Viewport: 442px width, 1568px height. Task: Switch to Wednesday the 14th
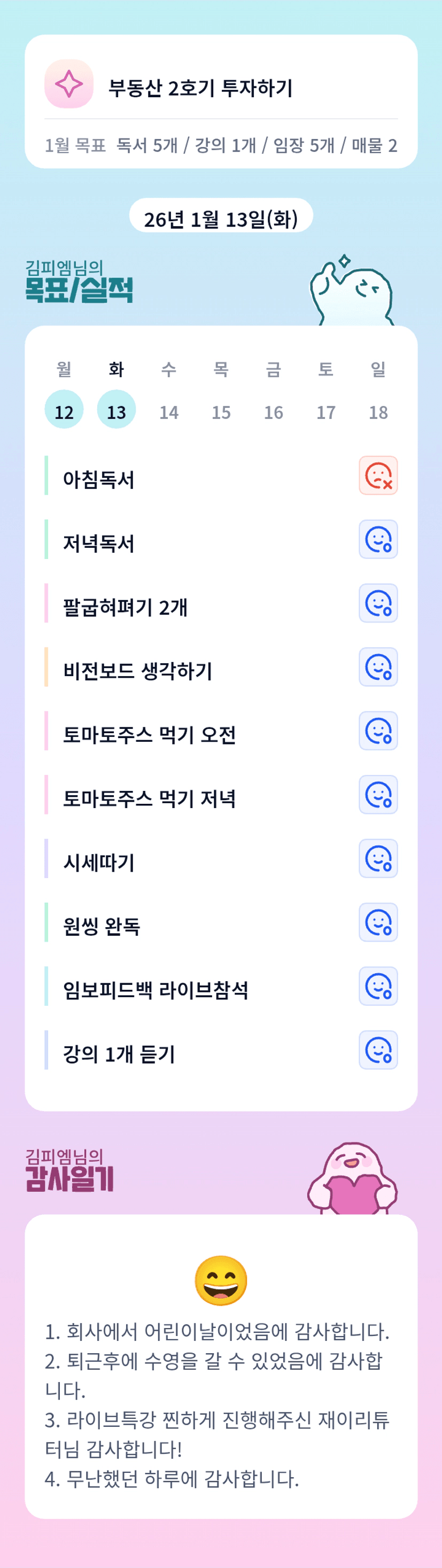coord(169,412)
